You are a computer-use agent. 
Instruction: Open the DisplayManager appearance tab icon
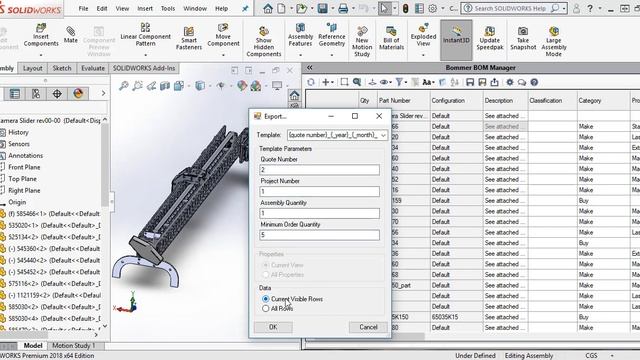(x=78, y=94)
